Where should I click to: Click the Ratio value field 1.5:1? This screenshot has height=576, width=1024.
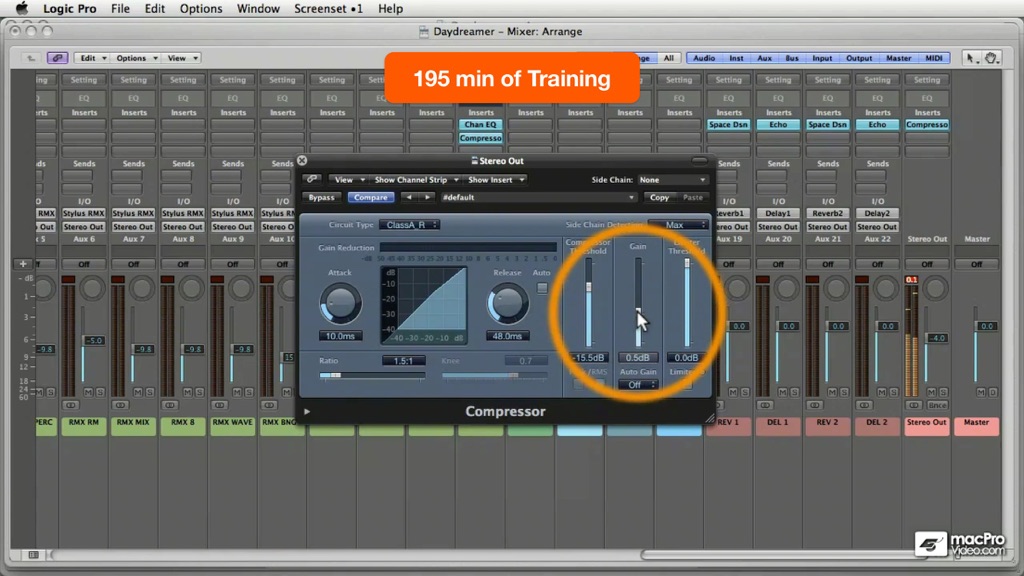coord(404,360)
